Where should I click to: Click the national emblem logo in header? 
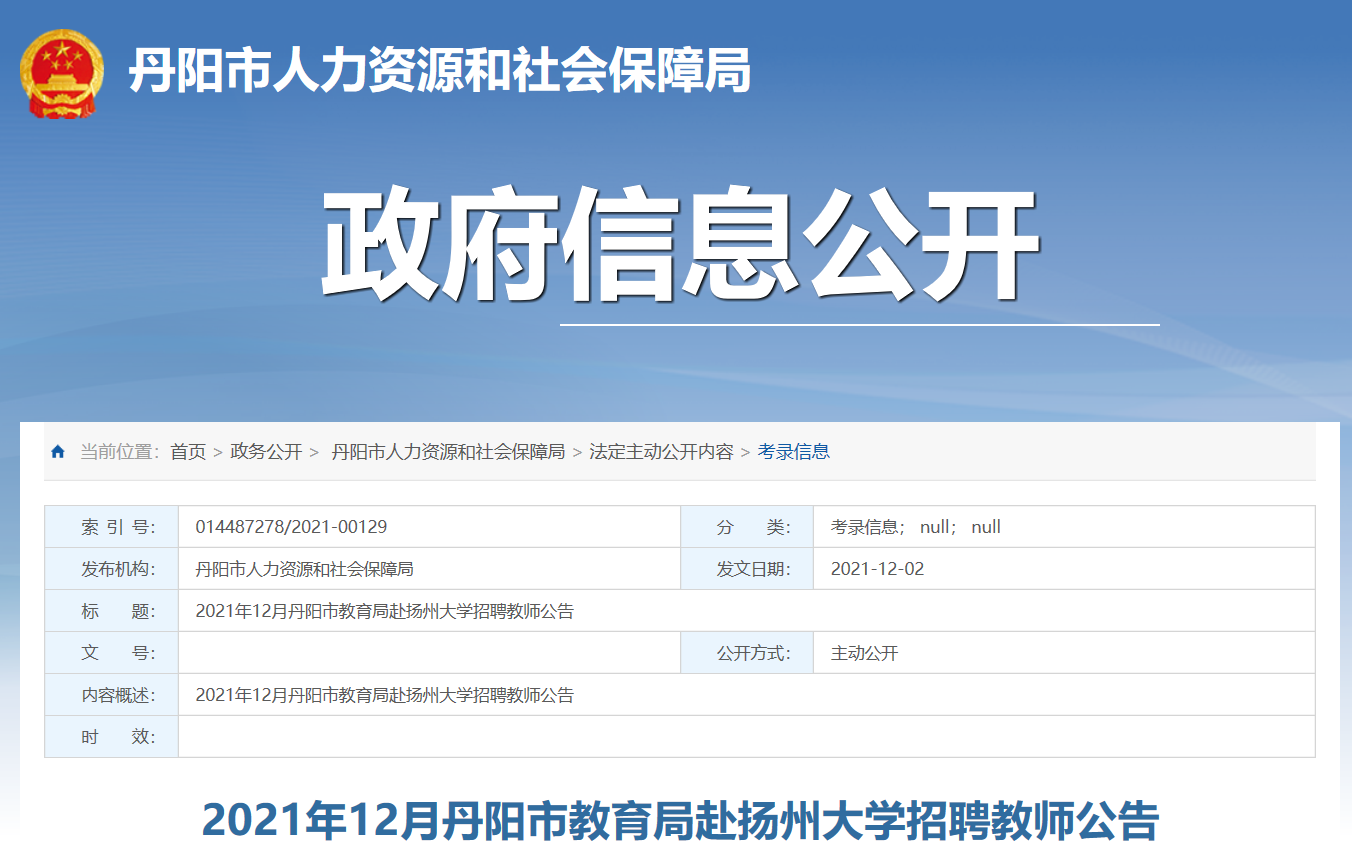[x=61, y=73]
